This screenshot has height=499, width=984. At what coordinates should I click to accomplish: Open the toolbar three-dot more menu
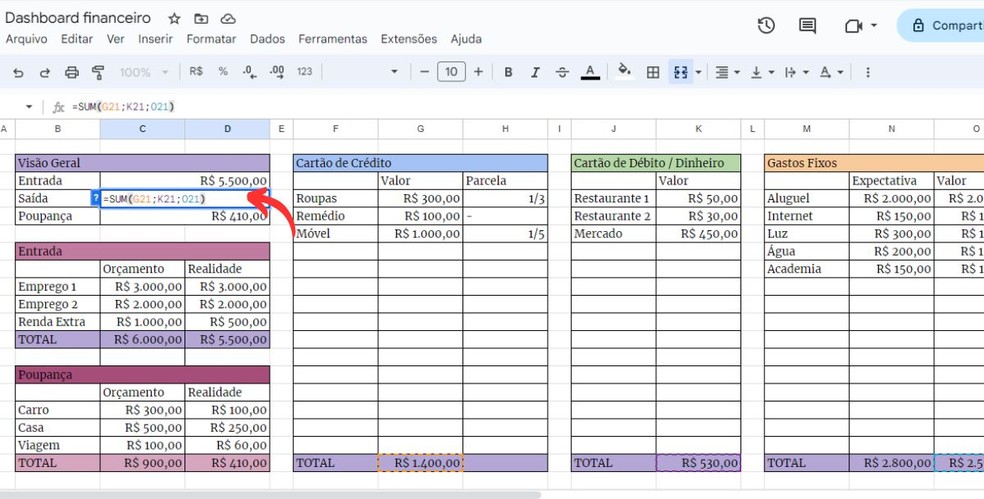click(868, 72)
